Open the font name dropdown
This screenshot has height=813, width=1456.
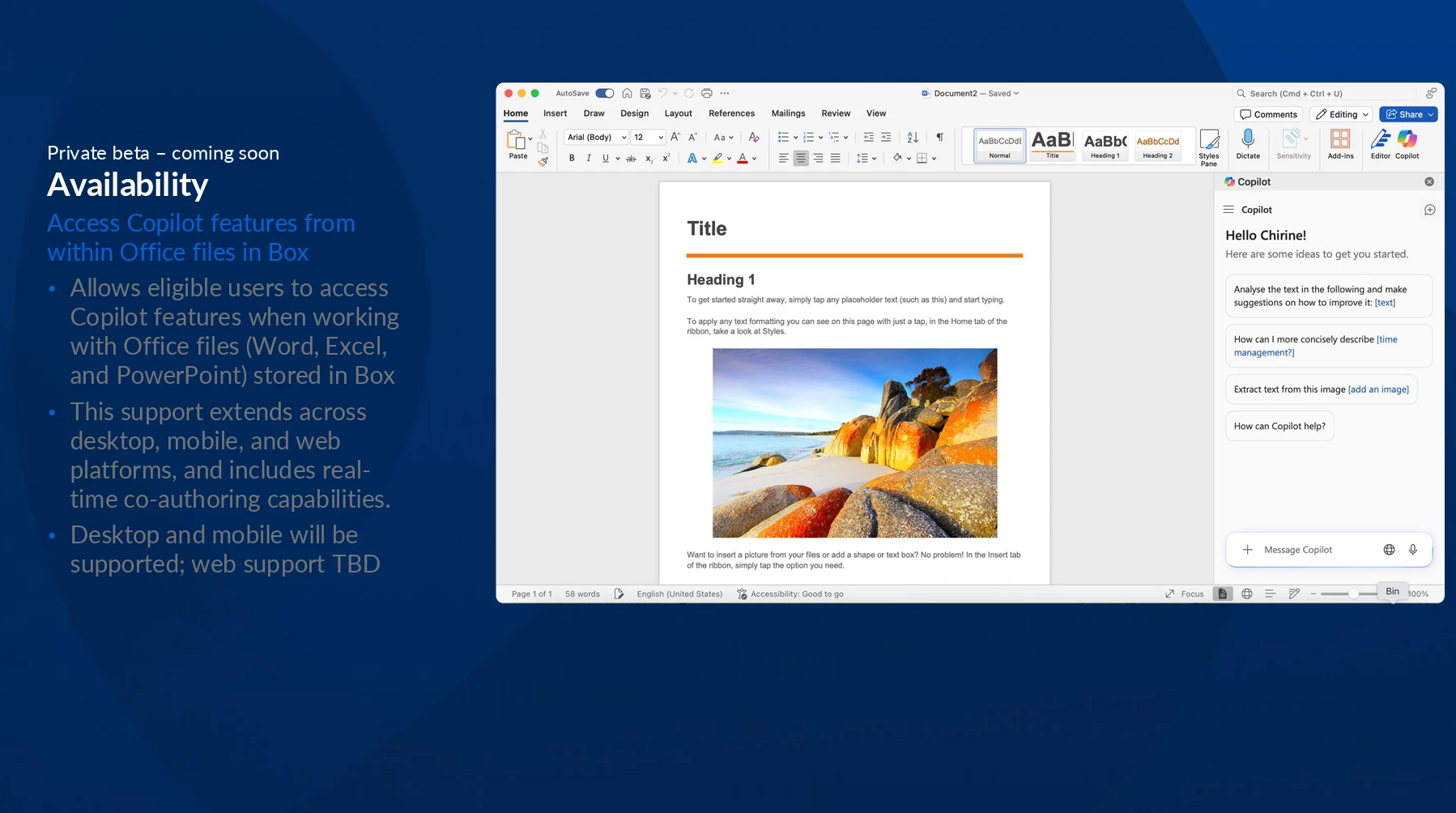tap(624, 138)
